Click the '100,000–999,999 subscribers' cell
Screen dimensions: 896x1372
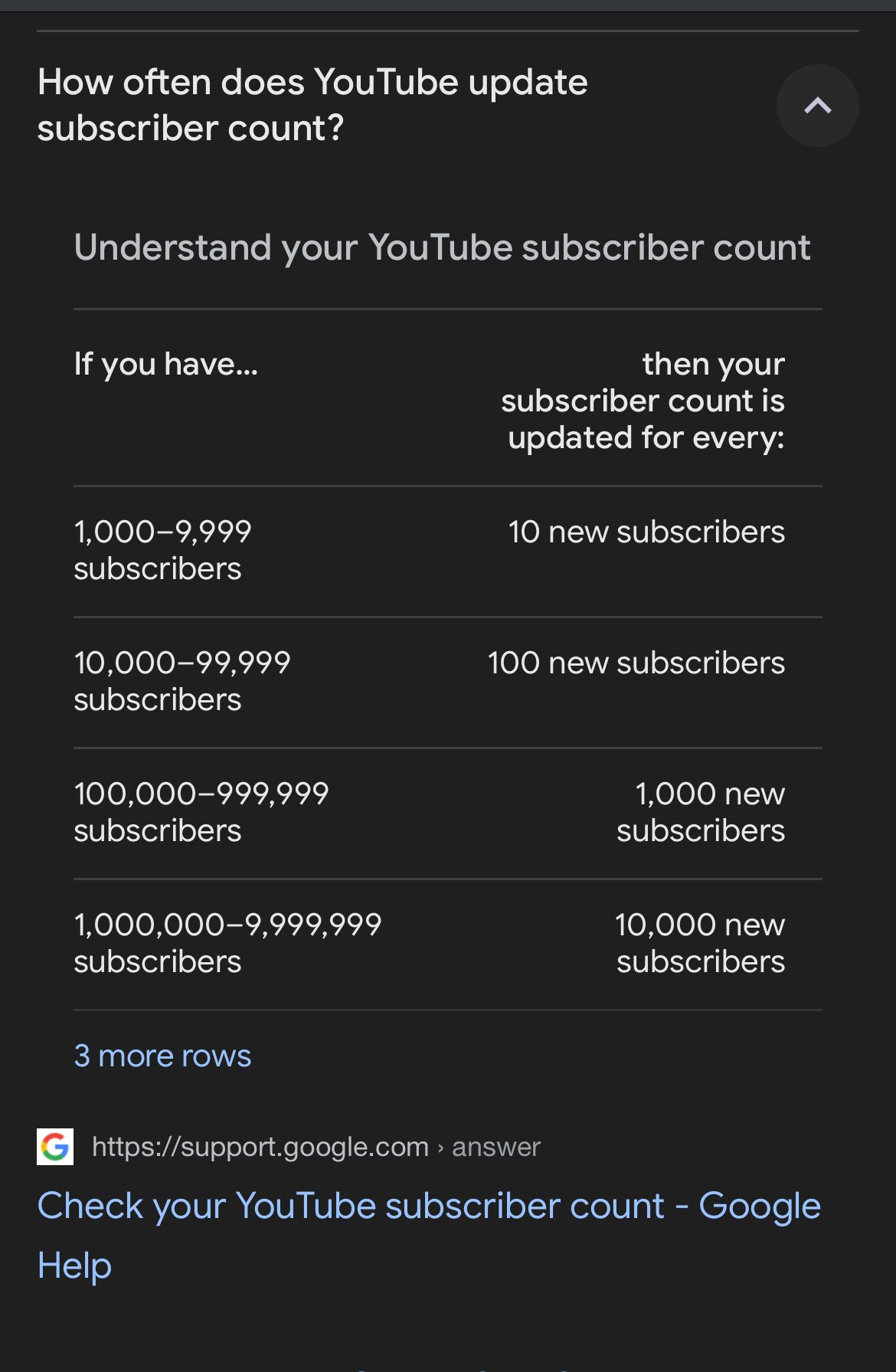(201, 812)
